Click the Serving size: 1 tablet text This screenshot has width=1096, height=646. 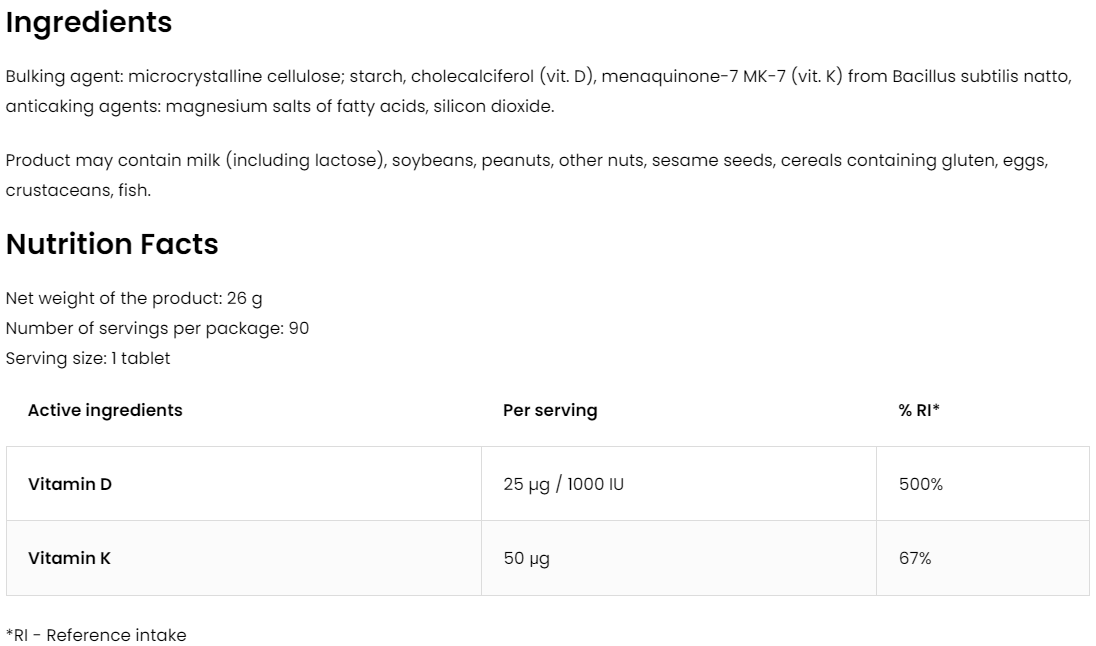88,358
